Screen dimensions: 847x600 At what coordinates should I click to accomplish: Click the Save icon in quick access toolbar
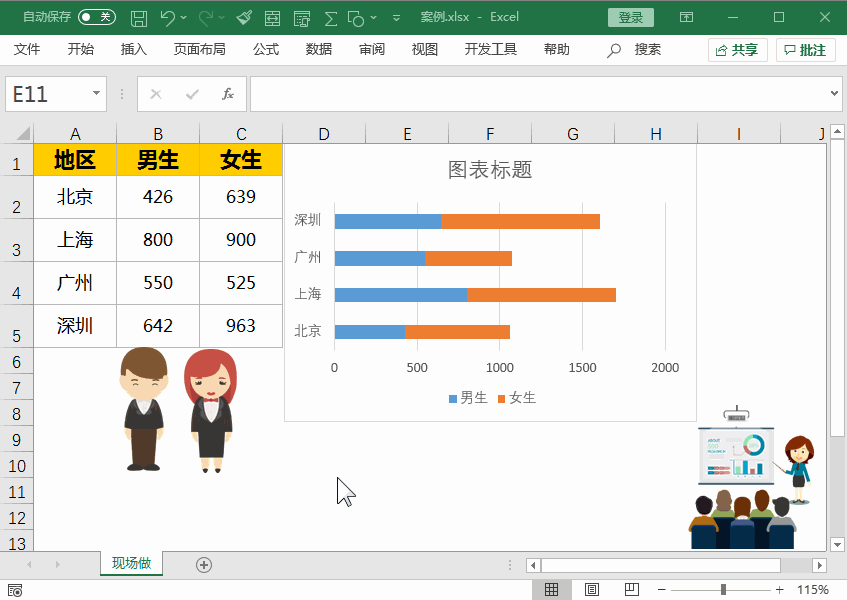[139, 18]
